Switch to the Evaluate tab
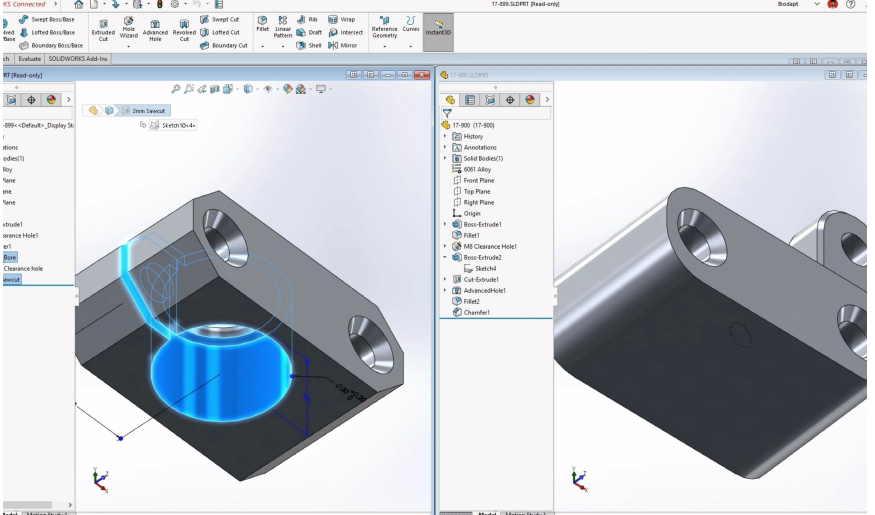This screenshot has width=875, height=515. pyautogui.click(x=29, y=59)
